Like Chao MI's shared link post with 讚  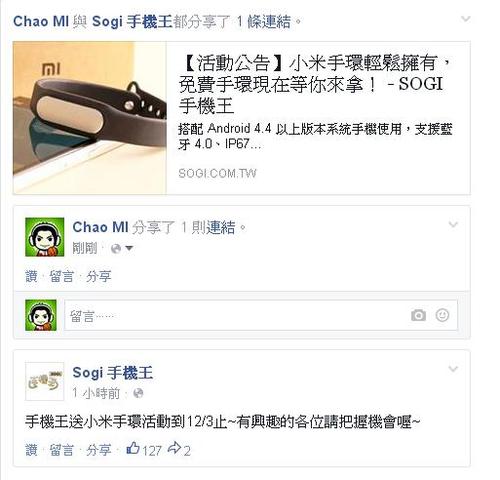click(x=31, y=276)
